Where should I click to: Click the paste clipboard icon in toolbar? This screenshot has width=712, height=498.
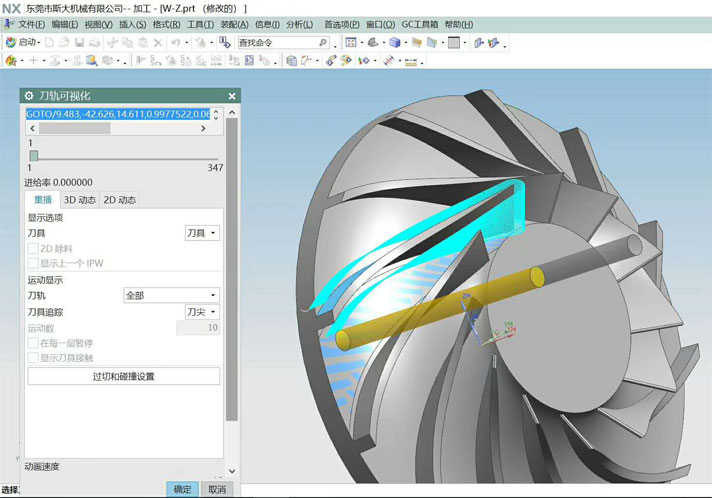click(142, 43)
